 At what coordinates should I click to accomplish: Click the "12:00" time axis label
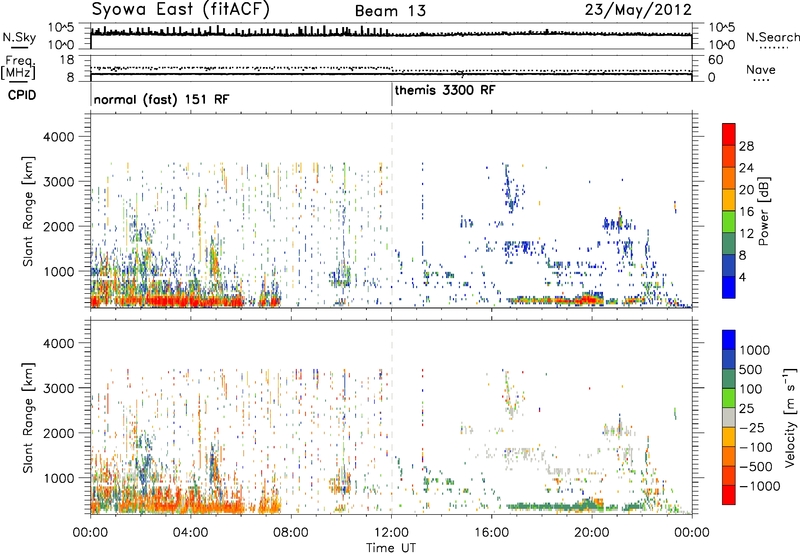click(x=391, y=533)
